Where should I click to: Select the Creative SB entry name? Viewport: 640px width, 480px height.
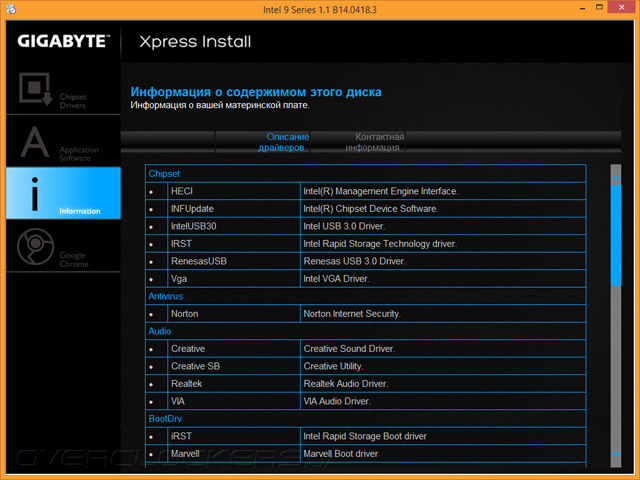pyautogui.click(x=195, y=367)
